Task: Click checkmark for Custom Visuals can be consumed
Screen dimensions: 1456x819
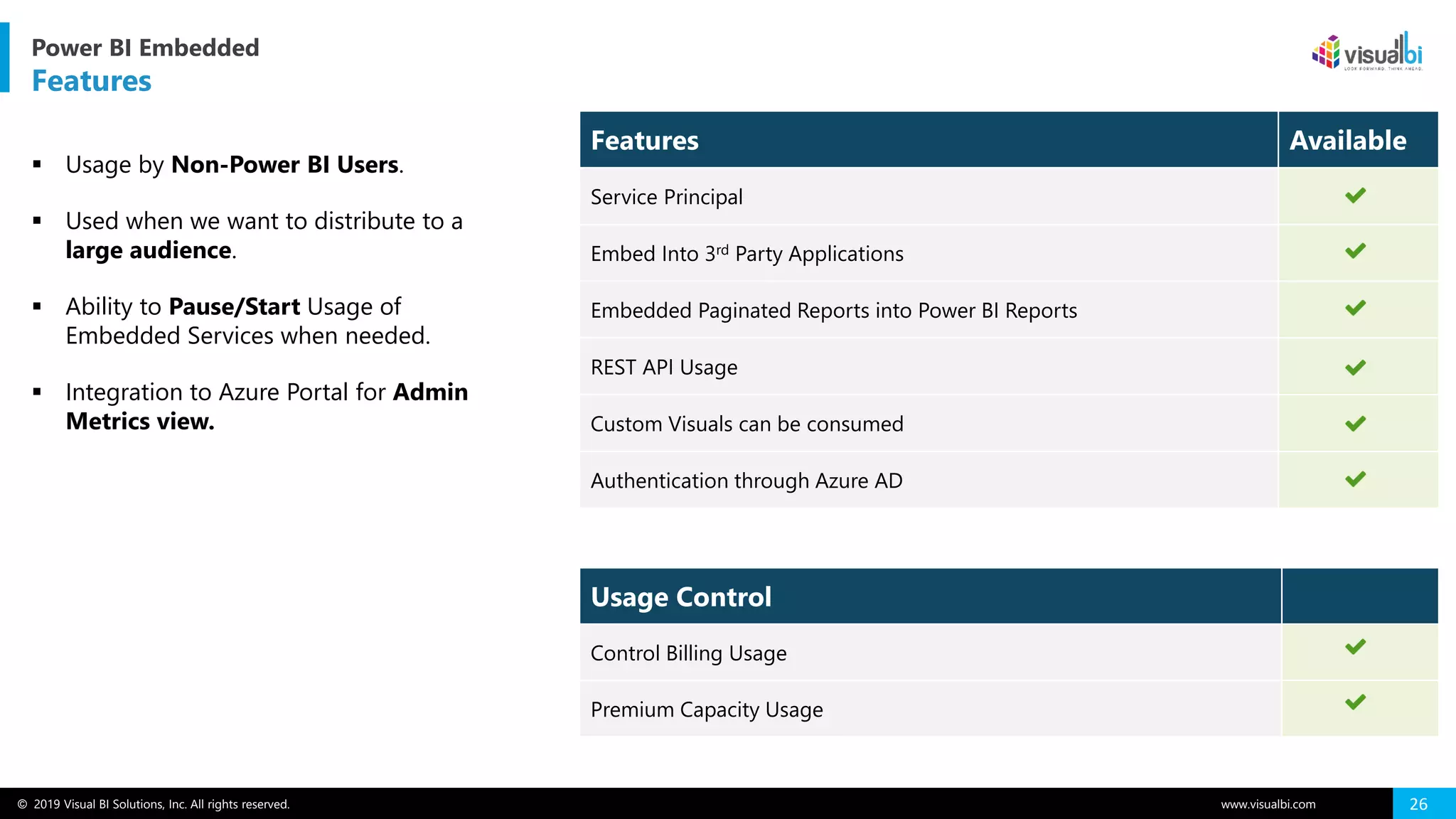Action: (1355, 424)
